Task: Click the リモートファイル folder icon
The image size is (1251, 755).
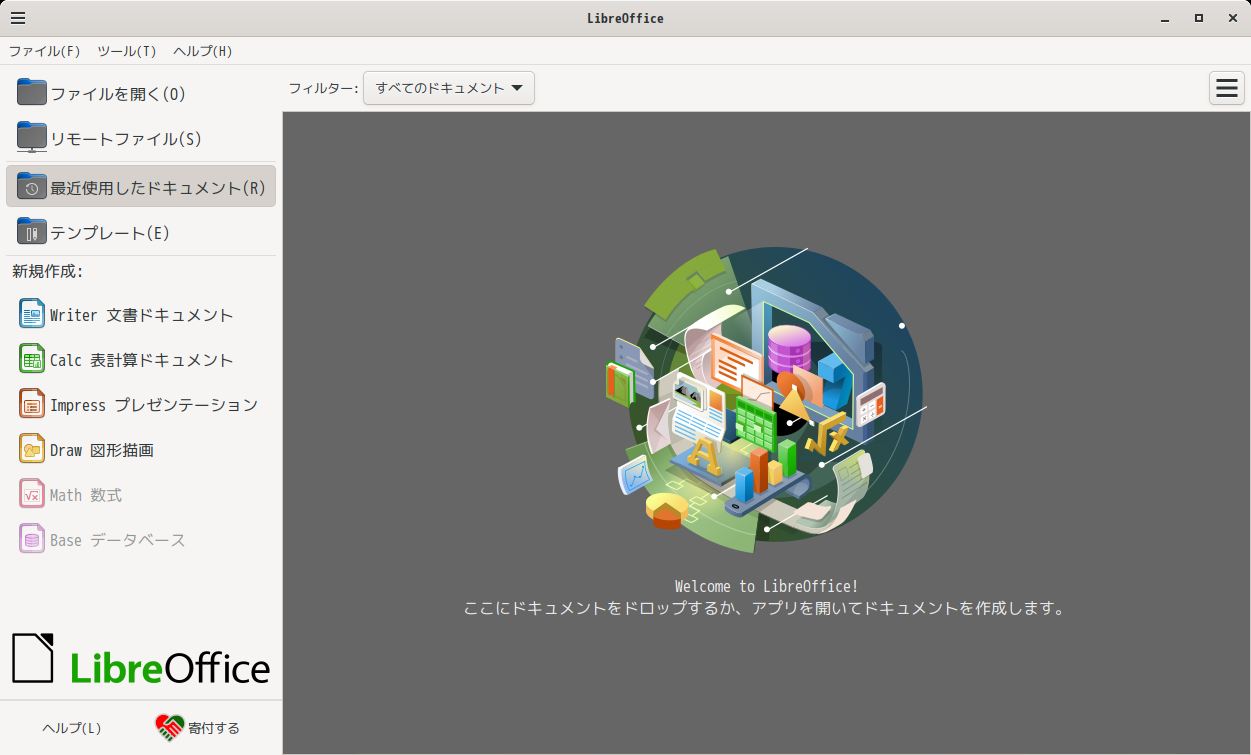Action: point(32,138)
